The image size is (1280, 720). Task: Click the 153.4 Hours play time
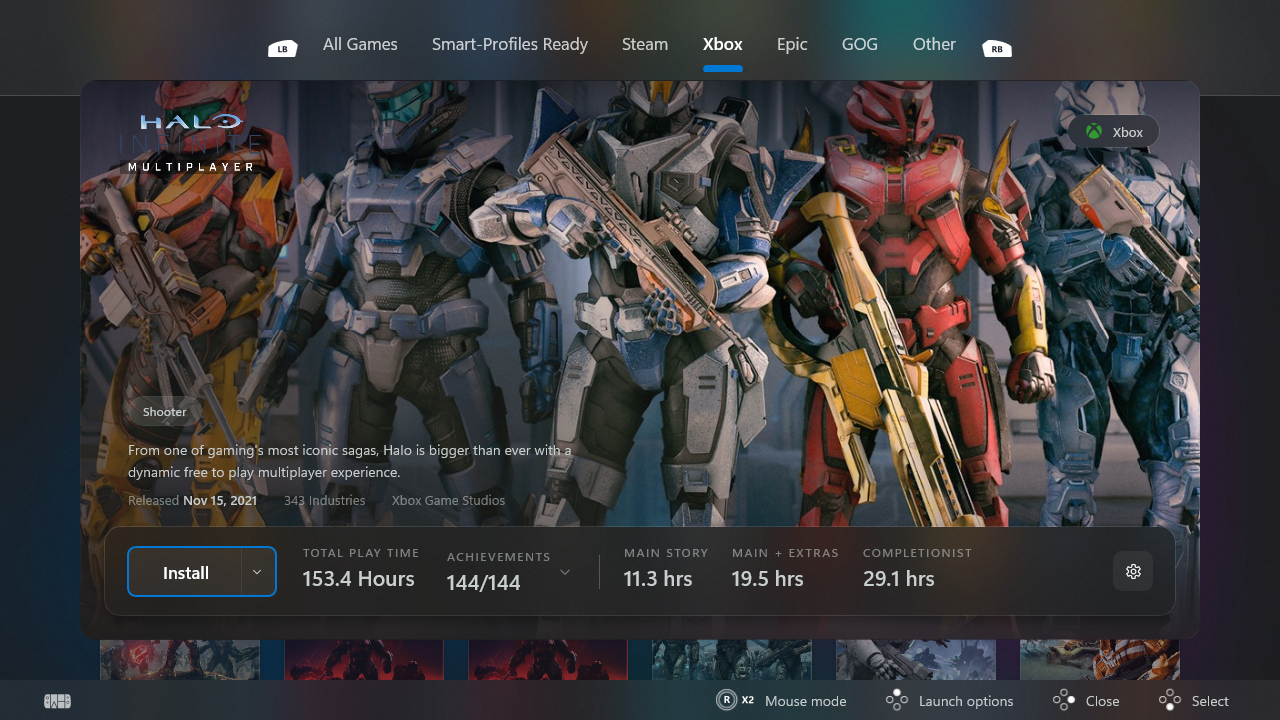[358, 579]
